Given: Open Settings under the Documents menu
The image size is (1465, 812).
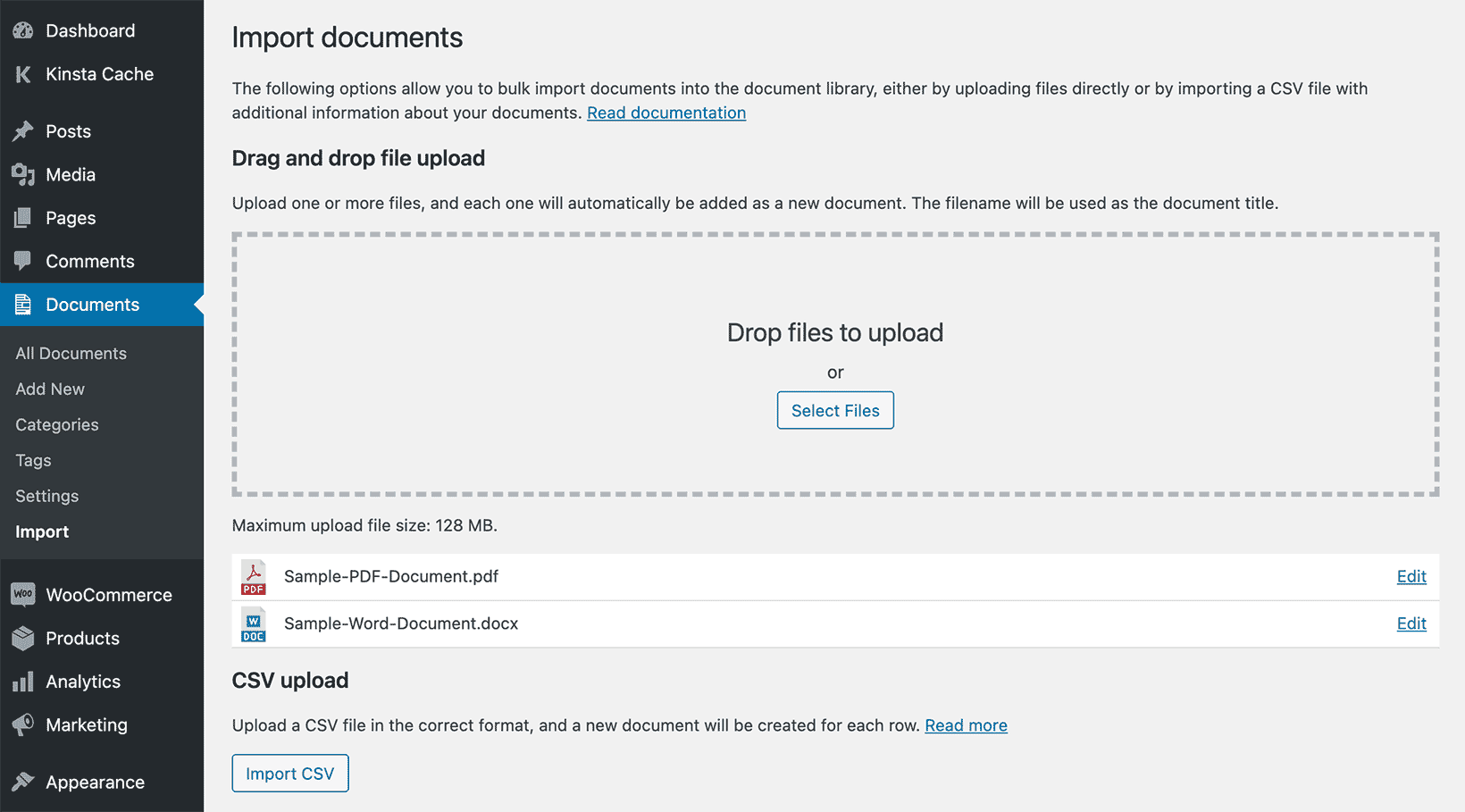Looking at the screenshot, I should [46, 496].
